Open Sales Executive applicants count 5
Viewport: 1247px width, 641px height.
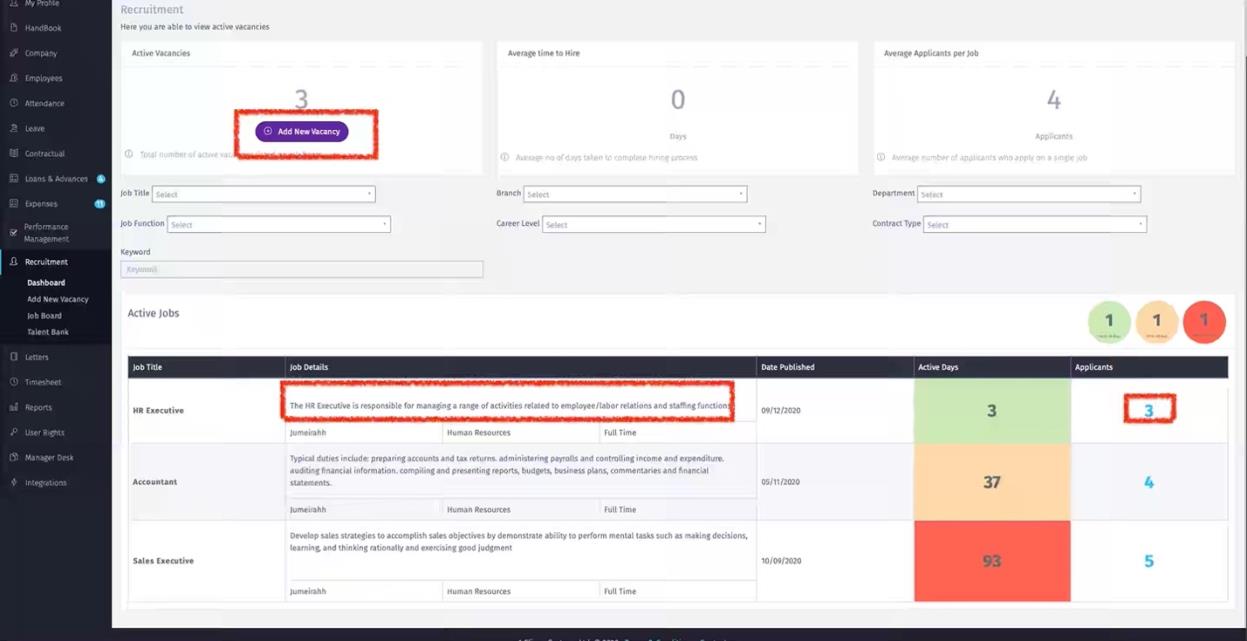[x=1148, y=561]
